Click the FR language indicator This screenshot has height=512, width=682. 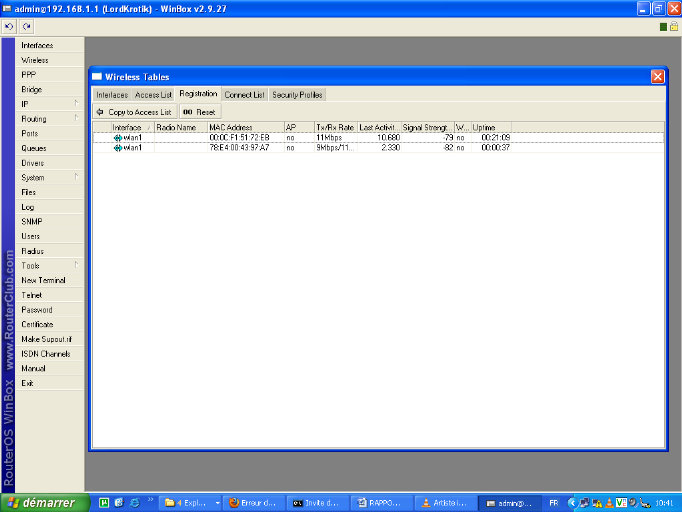click(554, 503)
